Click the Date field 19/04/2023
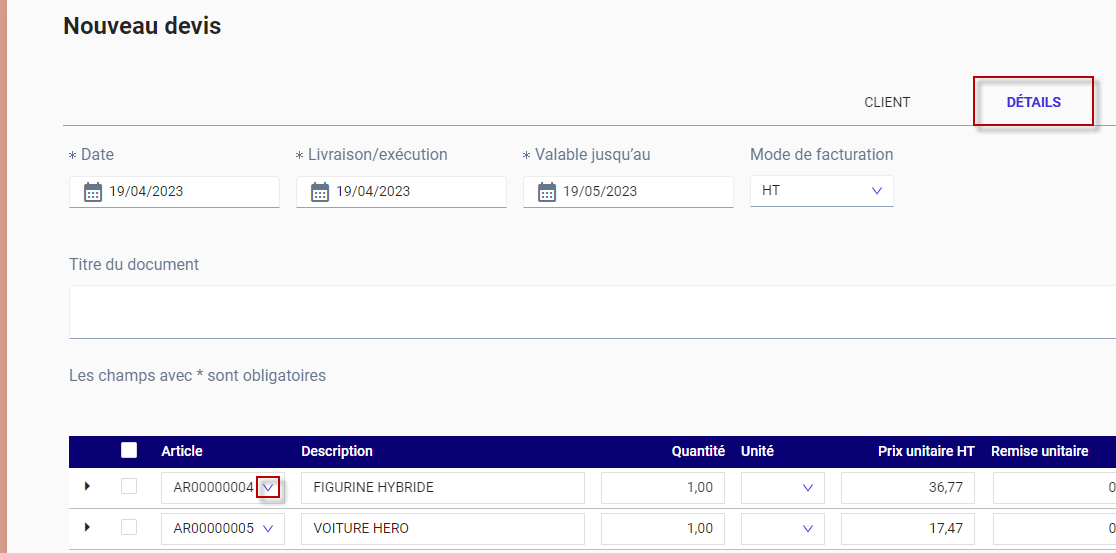 (x=174, y=192)
